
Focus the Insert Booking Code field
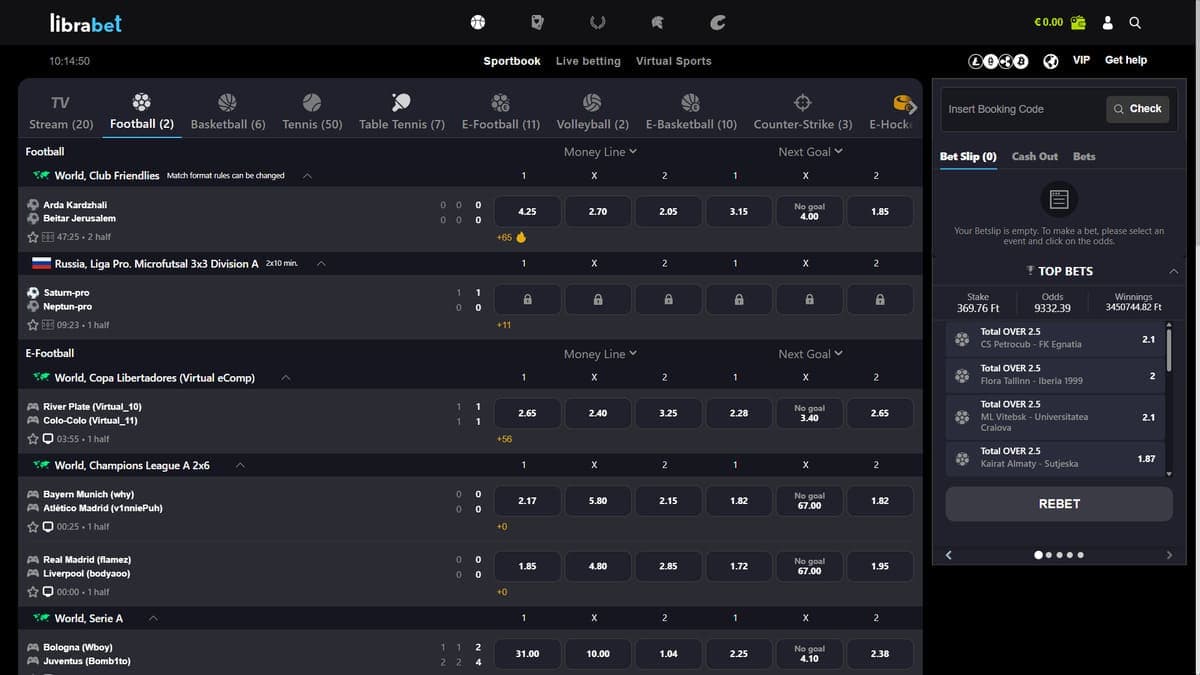pyautogui.click(x=1023, y=109)
